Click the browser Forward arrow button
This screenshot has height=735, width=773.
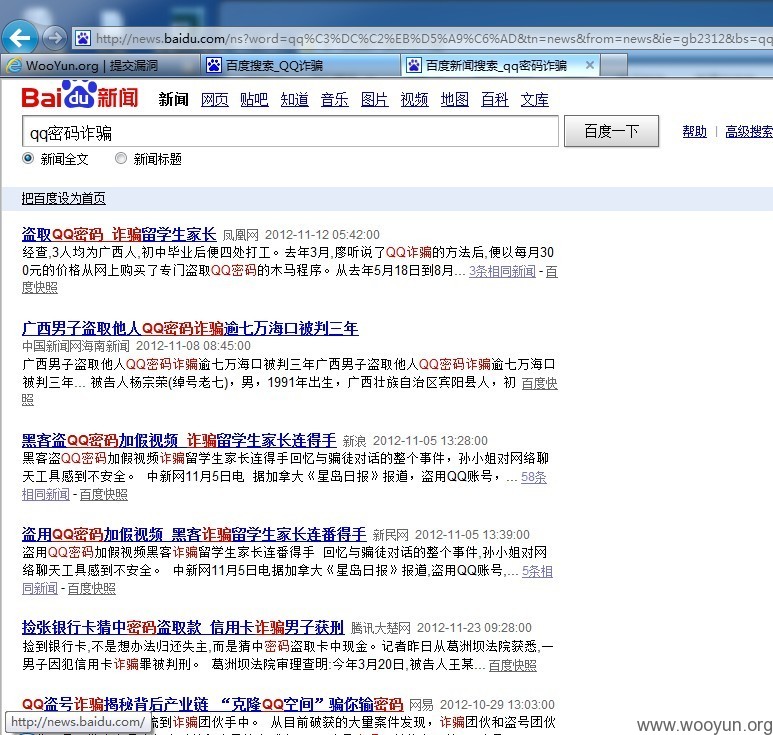point(54,37)
